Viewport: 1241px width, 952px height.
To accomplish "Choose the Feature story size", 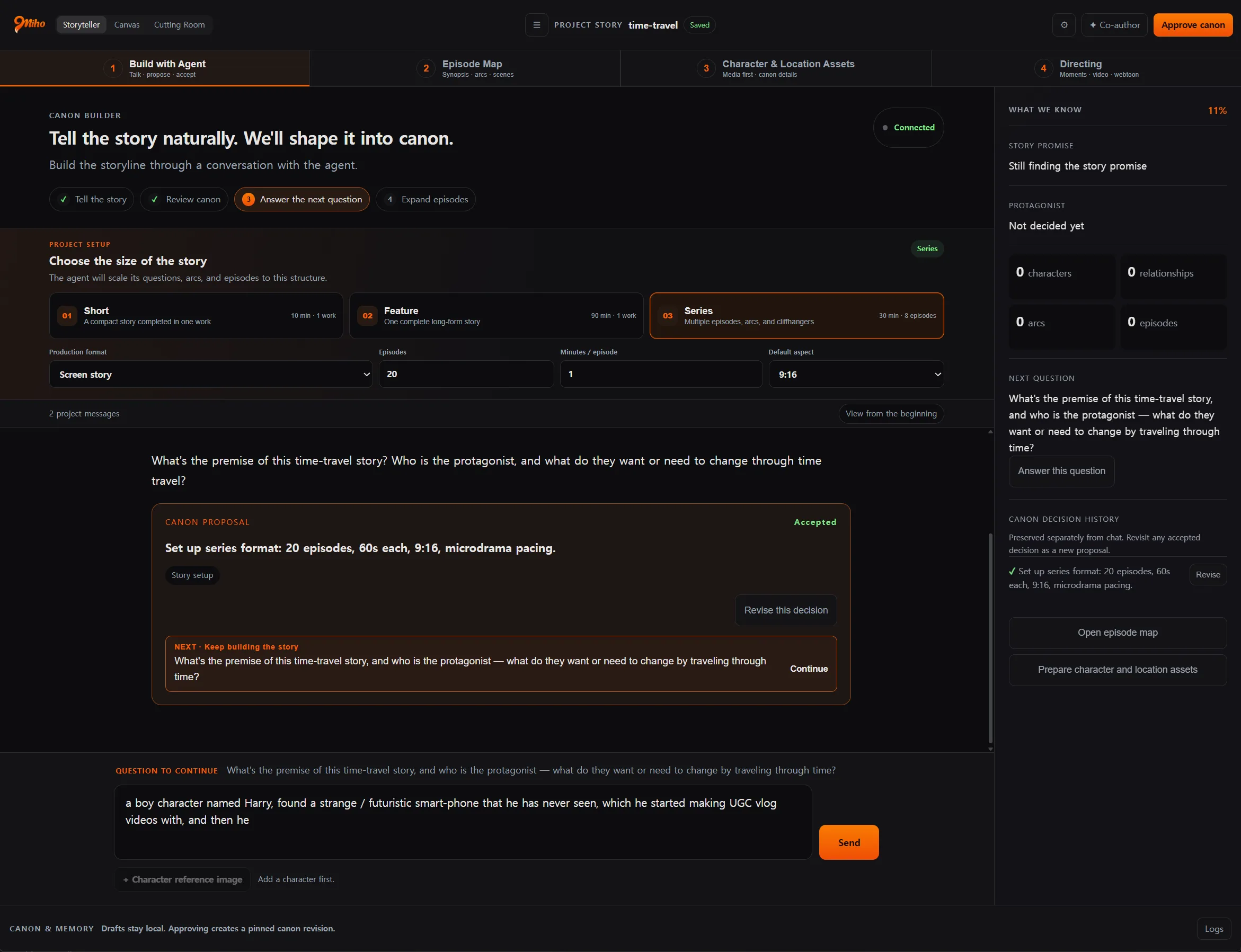I will point(497,316).
